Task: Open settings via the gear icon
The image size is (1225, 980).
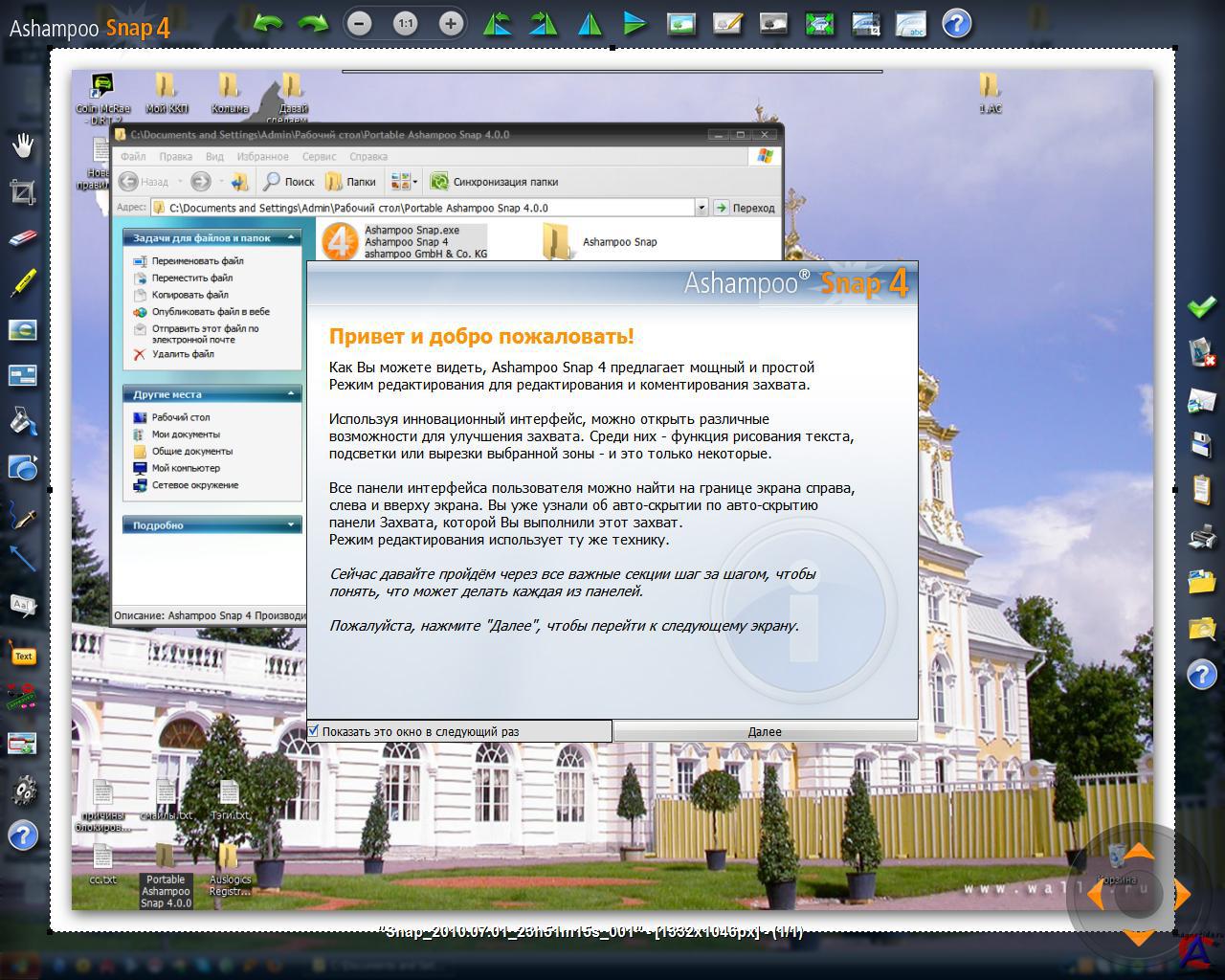Action: [x=23, y=790]
